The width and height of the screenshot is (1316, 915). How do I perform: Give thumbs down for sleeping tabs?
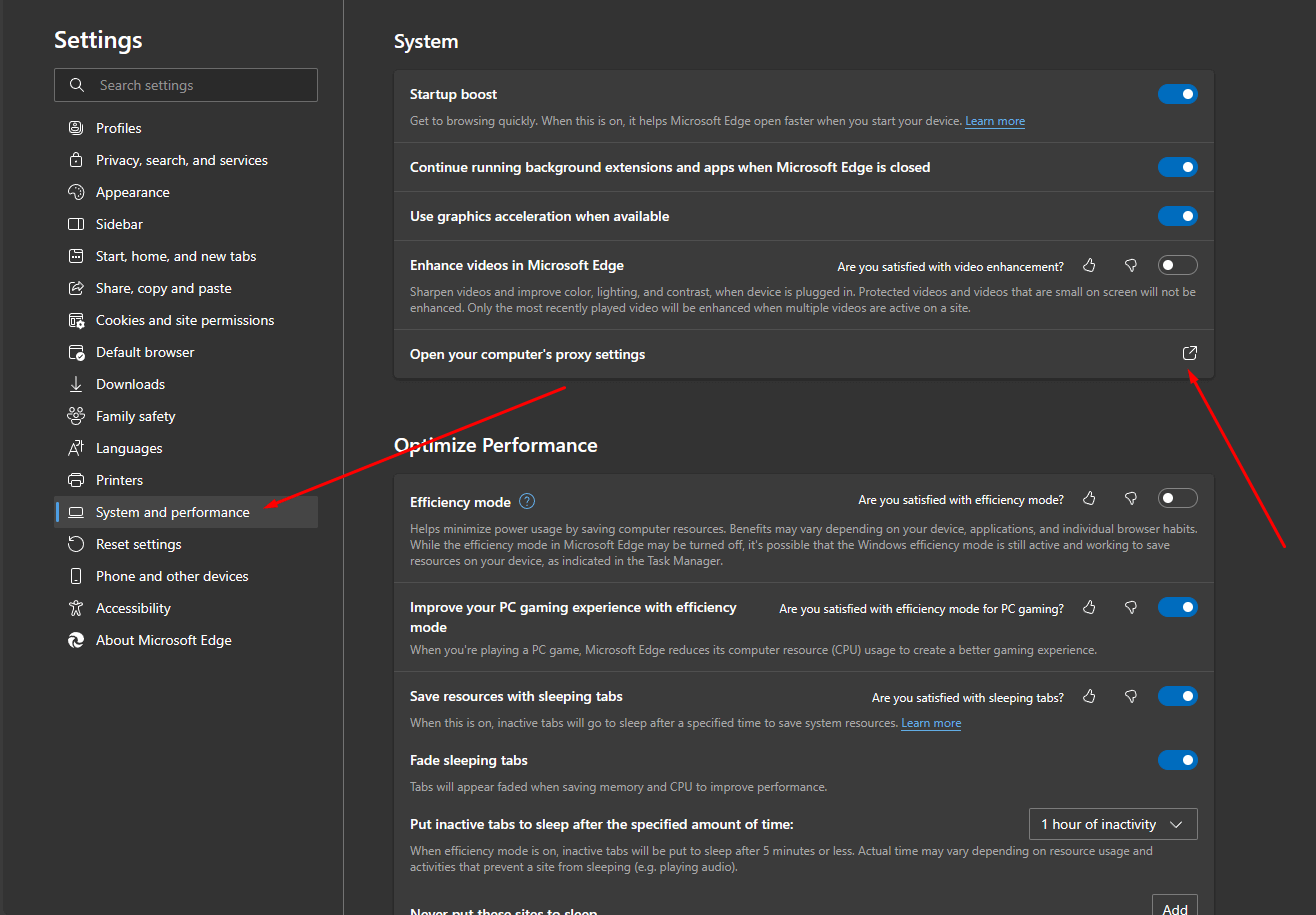coord(1131,696)
